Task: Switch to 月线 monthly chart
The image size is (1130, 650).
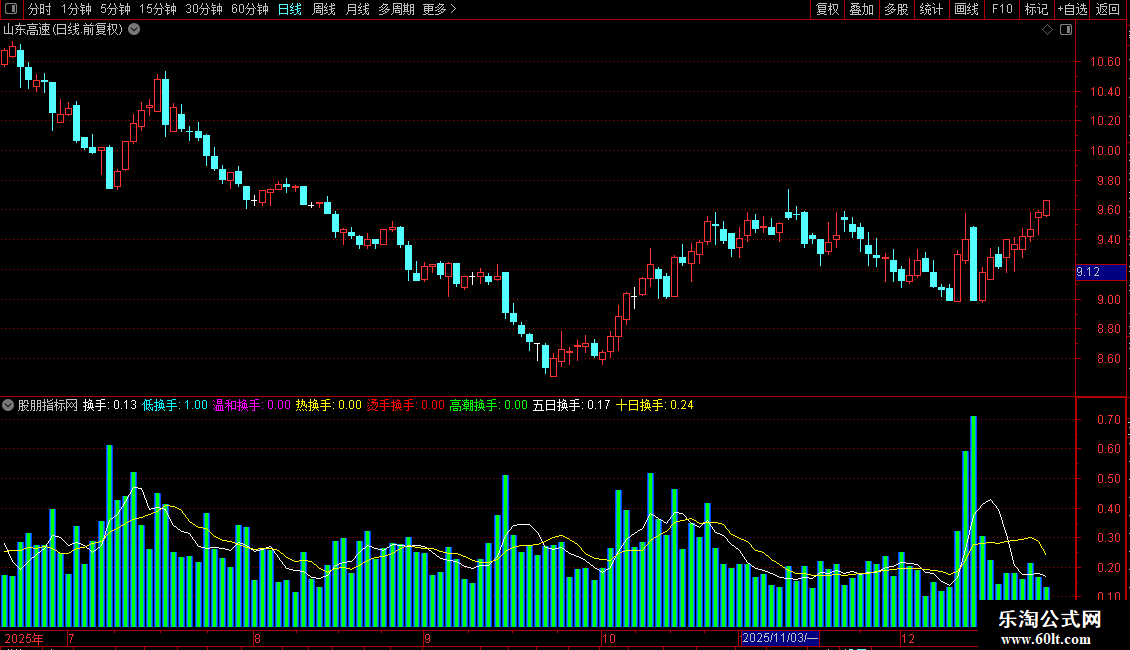Action: pyautogui.click(x=357, y=9)
